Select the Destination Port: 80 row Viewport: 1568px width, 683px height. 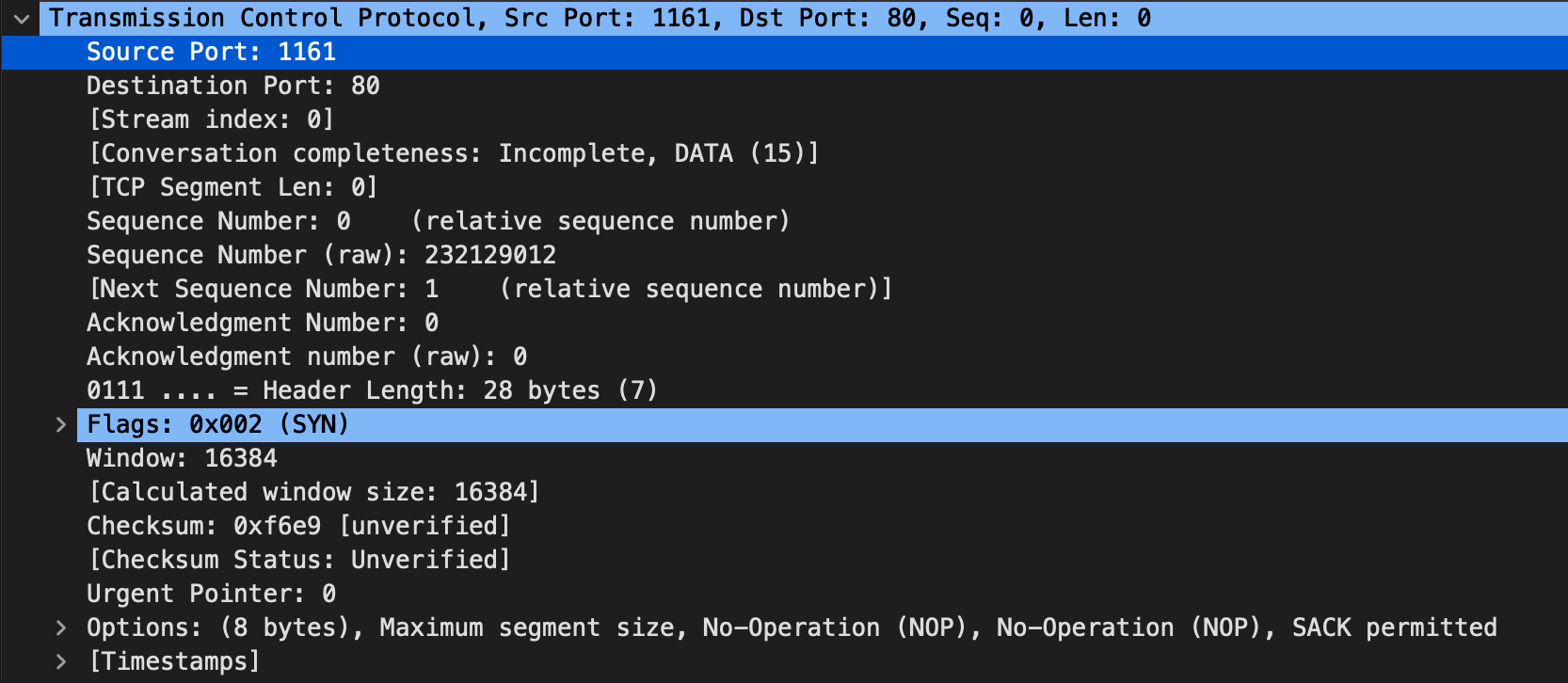coord(784,86)
